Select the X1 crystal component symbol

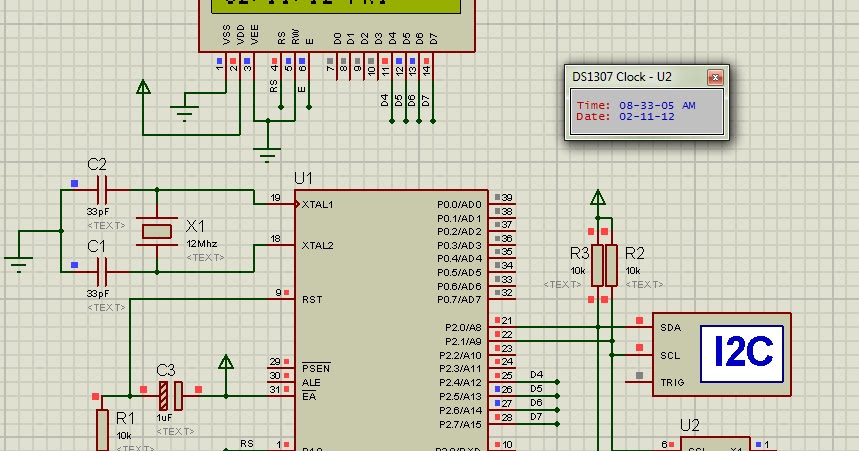click(x=157, y=231)
